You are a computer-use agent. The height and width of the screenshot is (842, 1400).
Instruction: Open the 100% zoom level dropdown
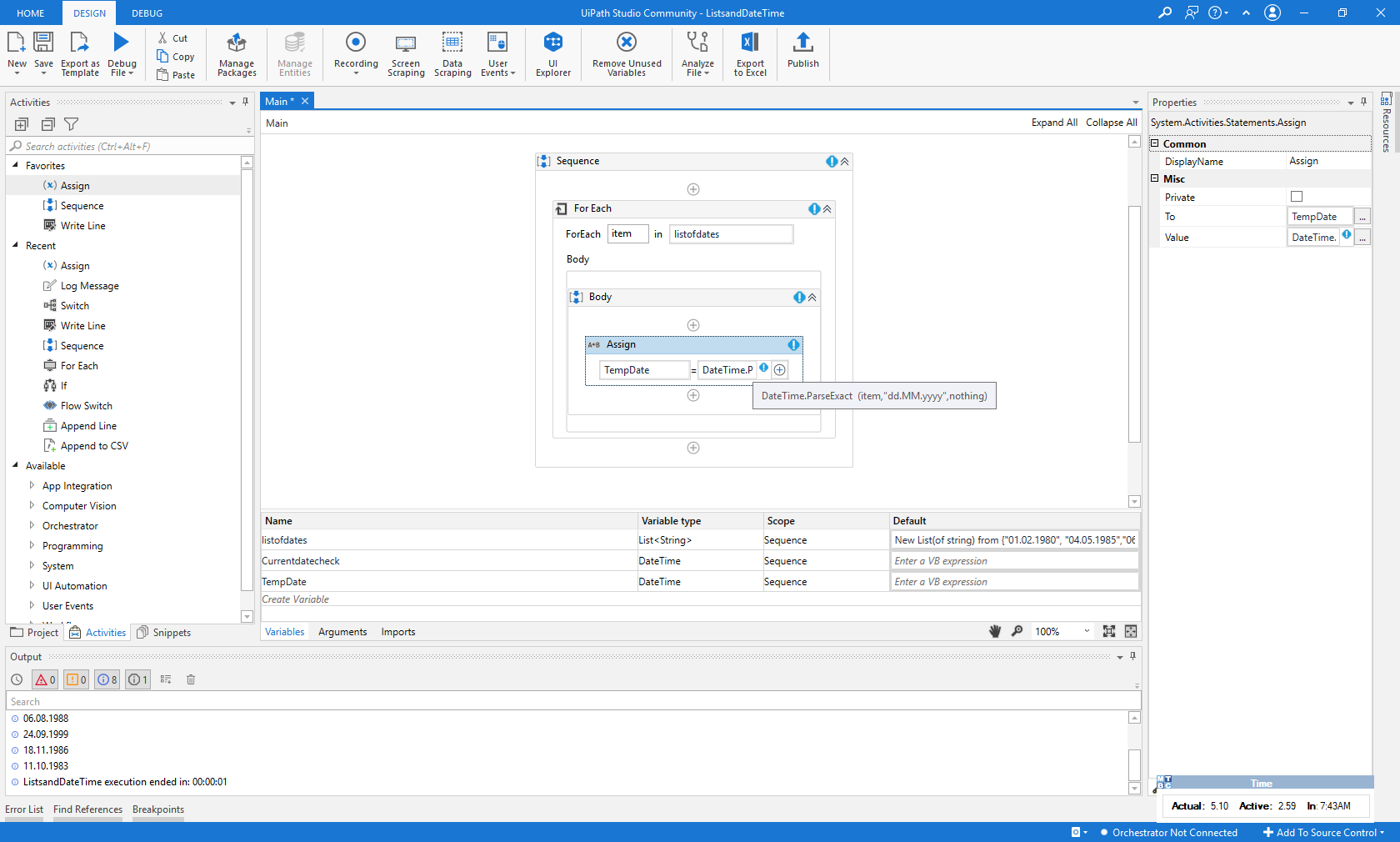(1087, 631)
